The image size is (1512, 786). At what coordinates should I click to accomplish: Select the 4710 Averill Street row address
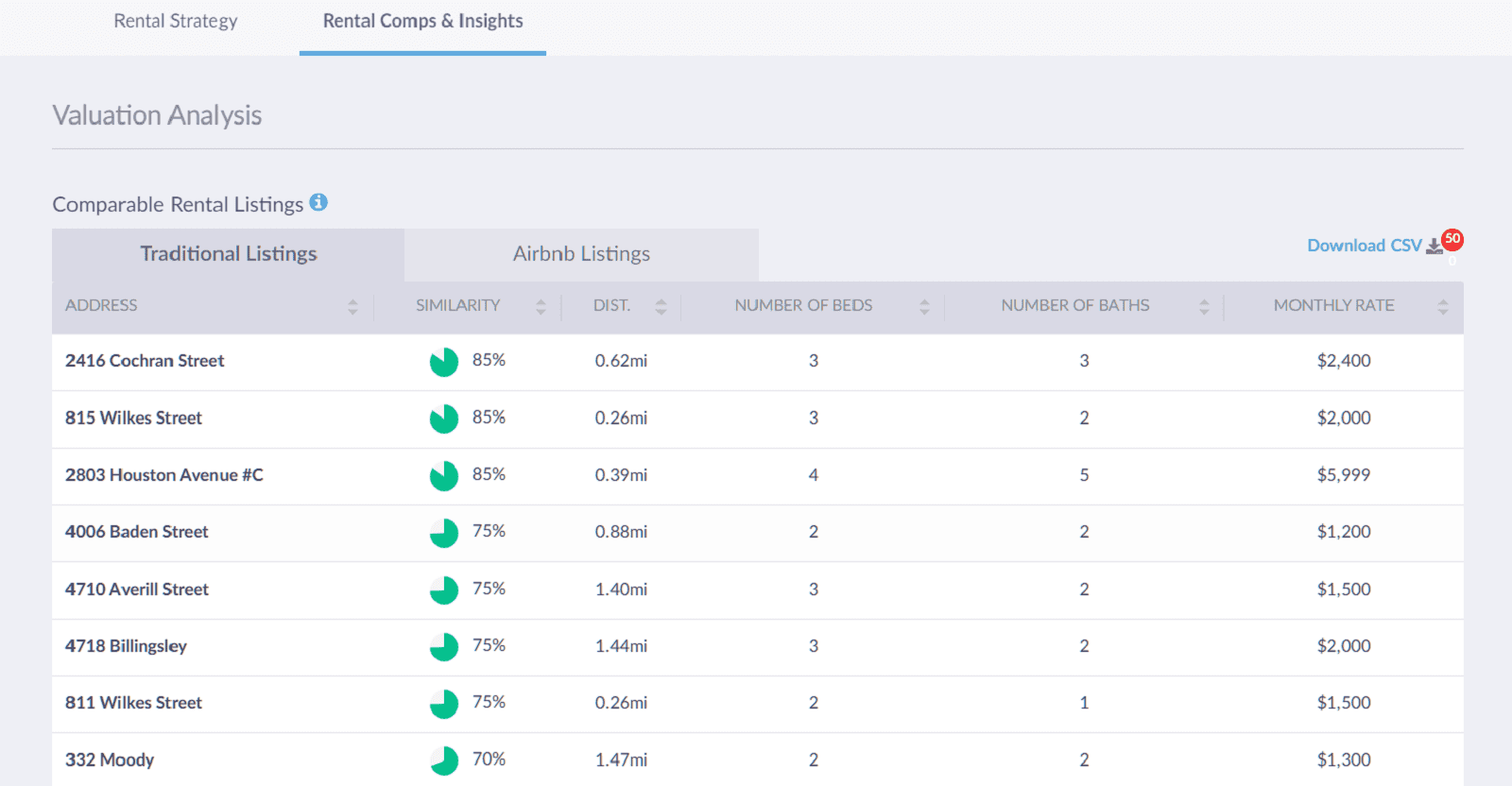click(137, 589)
